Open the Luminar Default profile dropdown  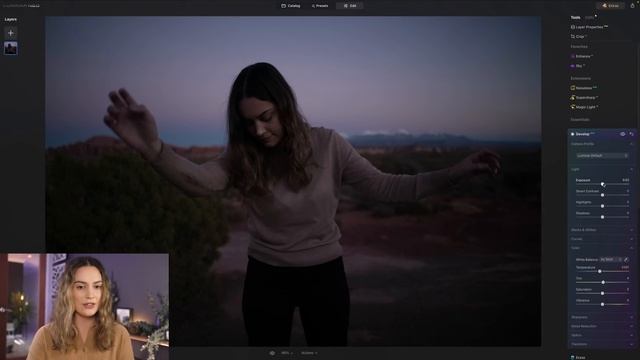602,156
